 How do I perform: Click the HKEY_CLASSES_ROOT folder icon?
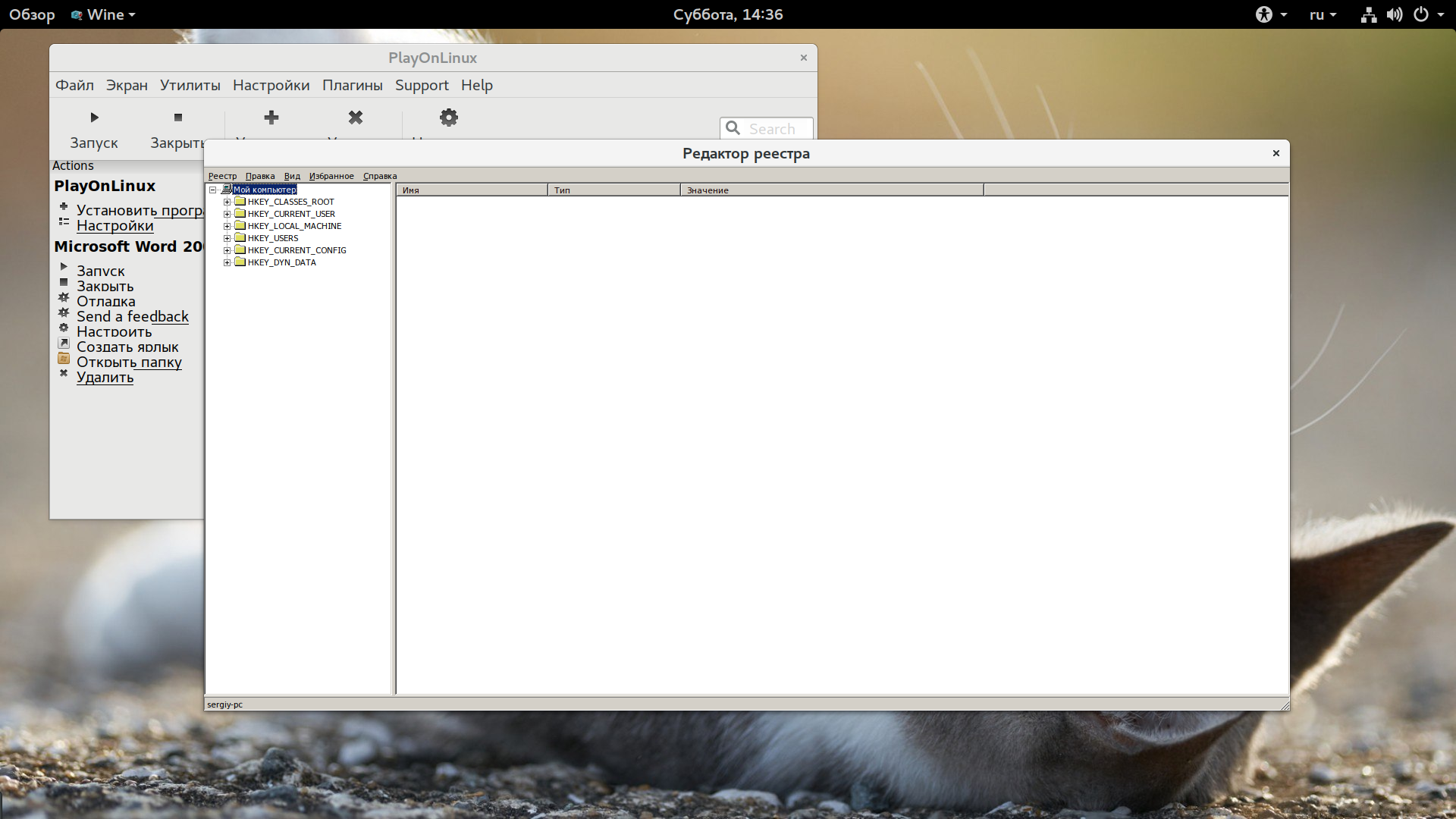[240, 202]
